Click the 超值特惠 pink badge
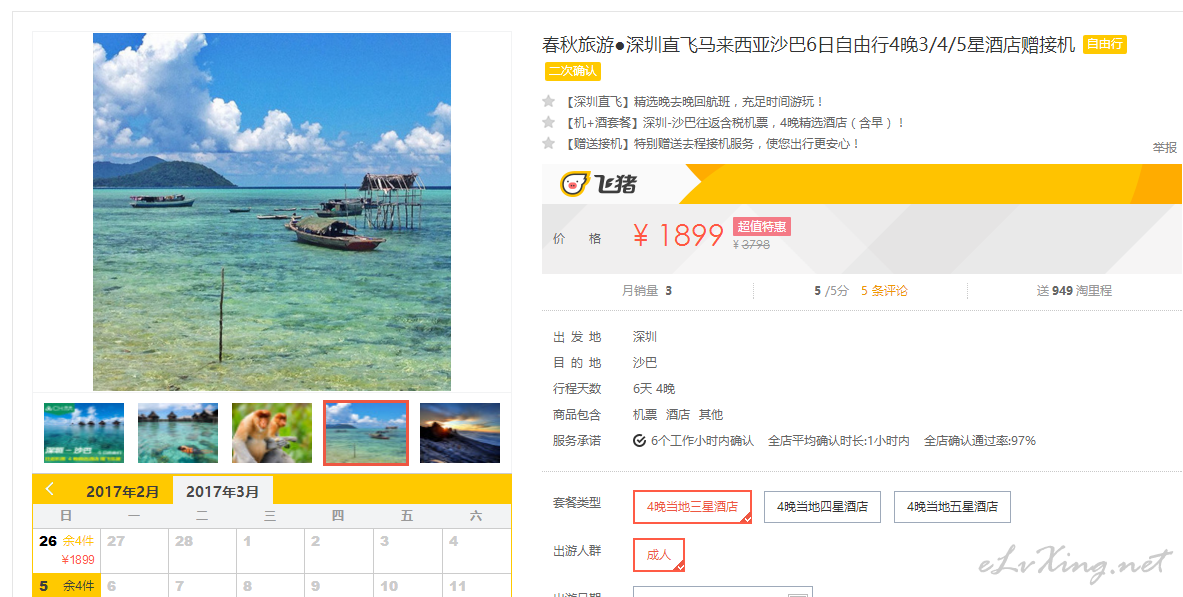 (x=762, y=226)
